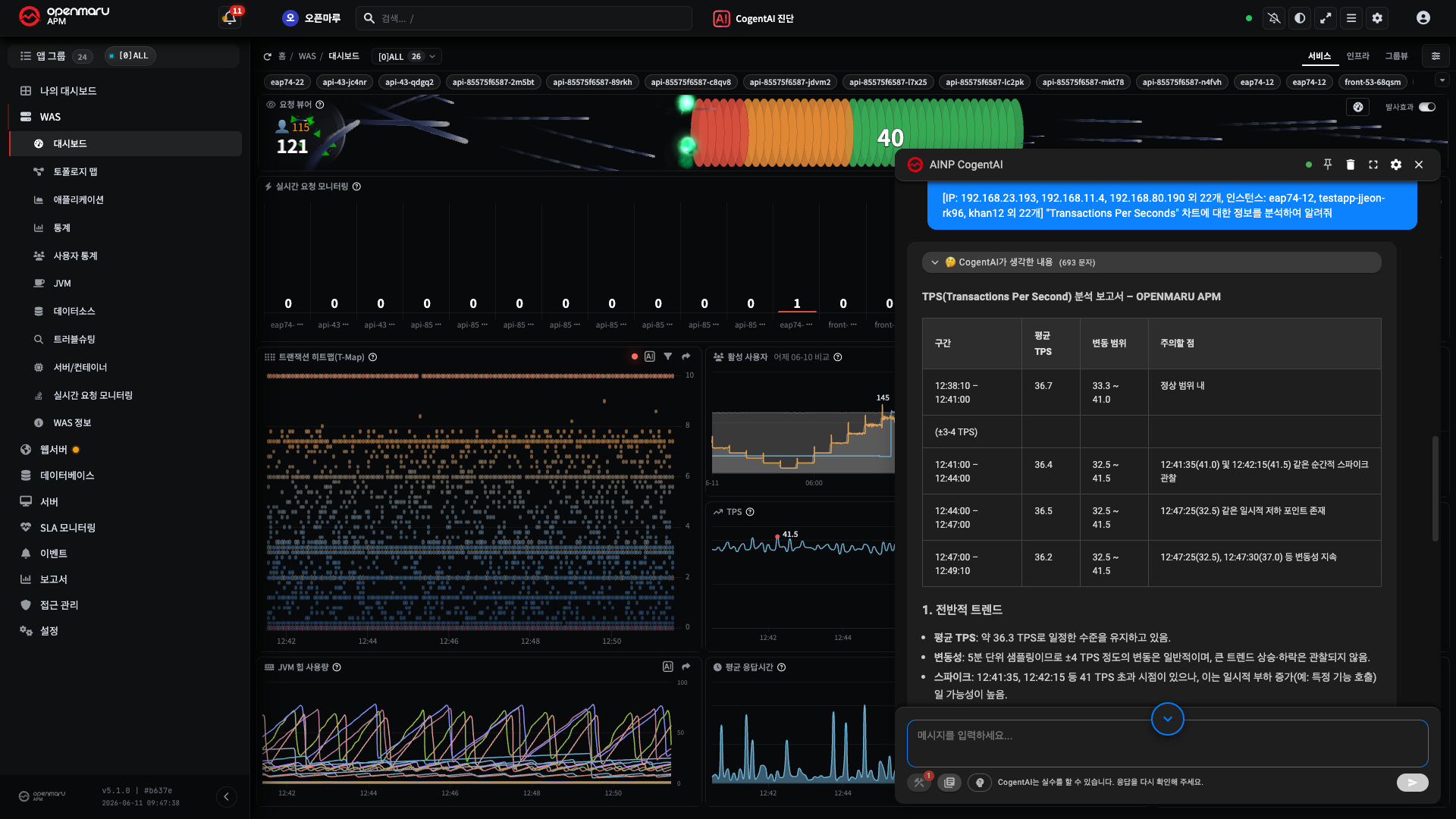Expand the 웹서버 sidebar section

pos(53,450)
